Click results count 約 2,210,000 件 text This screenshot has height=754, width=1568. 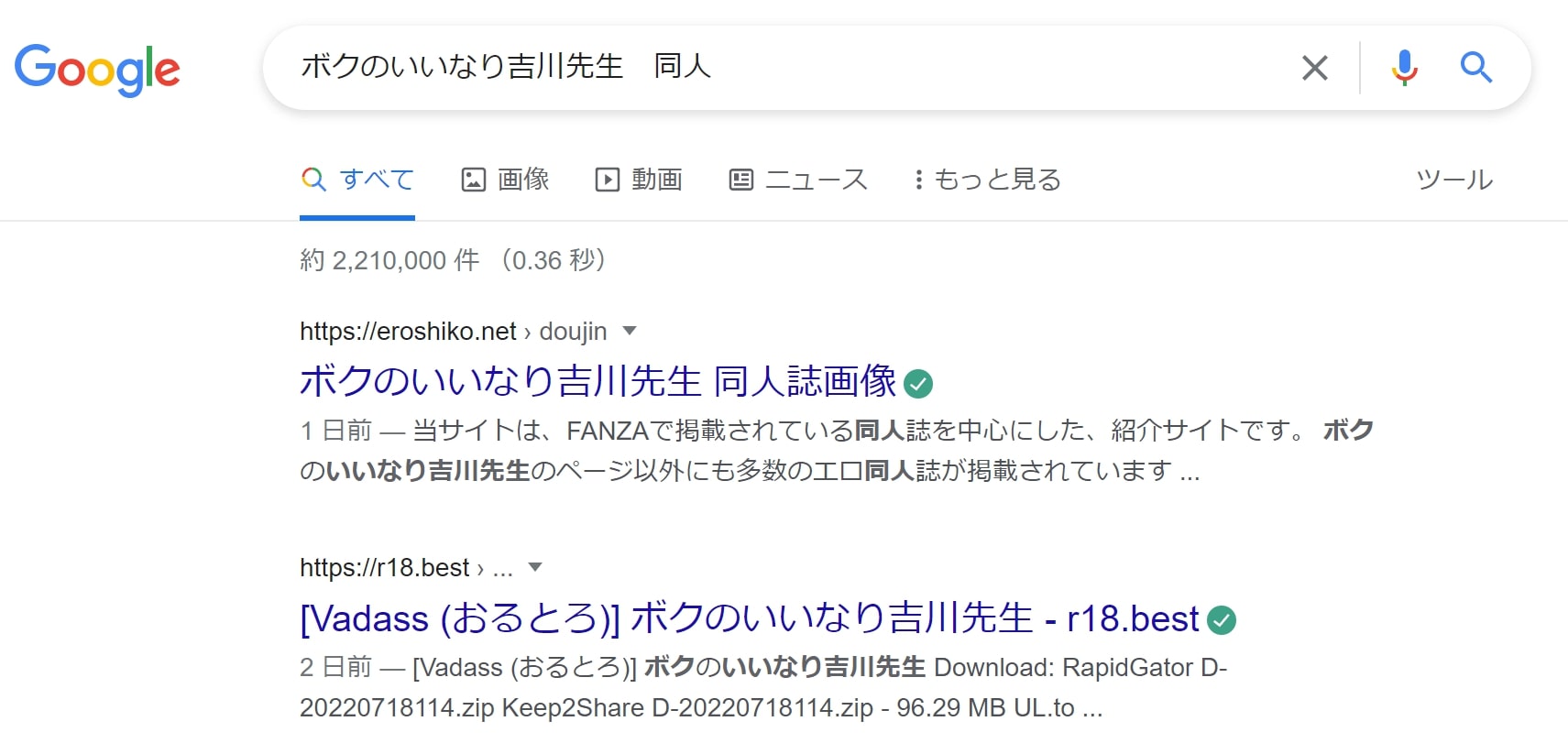point(389,260)
